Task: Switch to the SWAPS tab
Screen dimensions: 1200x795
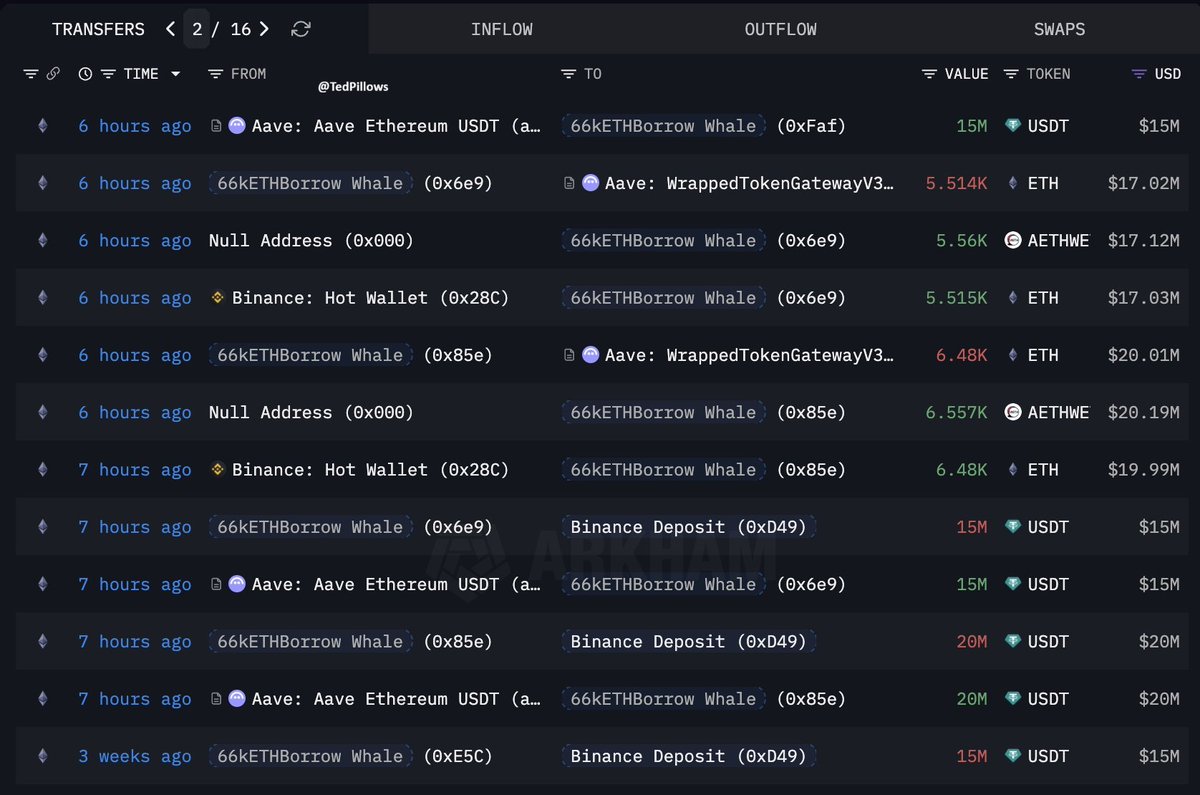Action: (1059, 29)
